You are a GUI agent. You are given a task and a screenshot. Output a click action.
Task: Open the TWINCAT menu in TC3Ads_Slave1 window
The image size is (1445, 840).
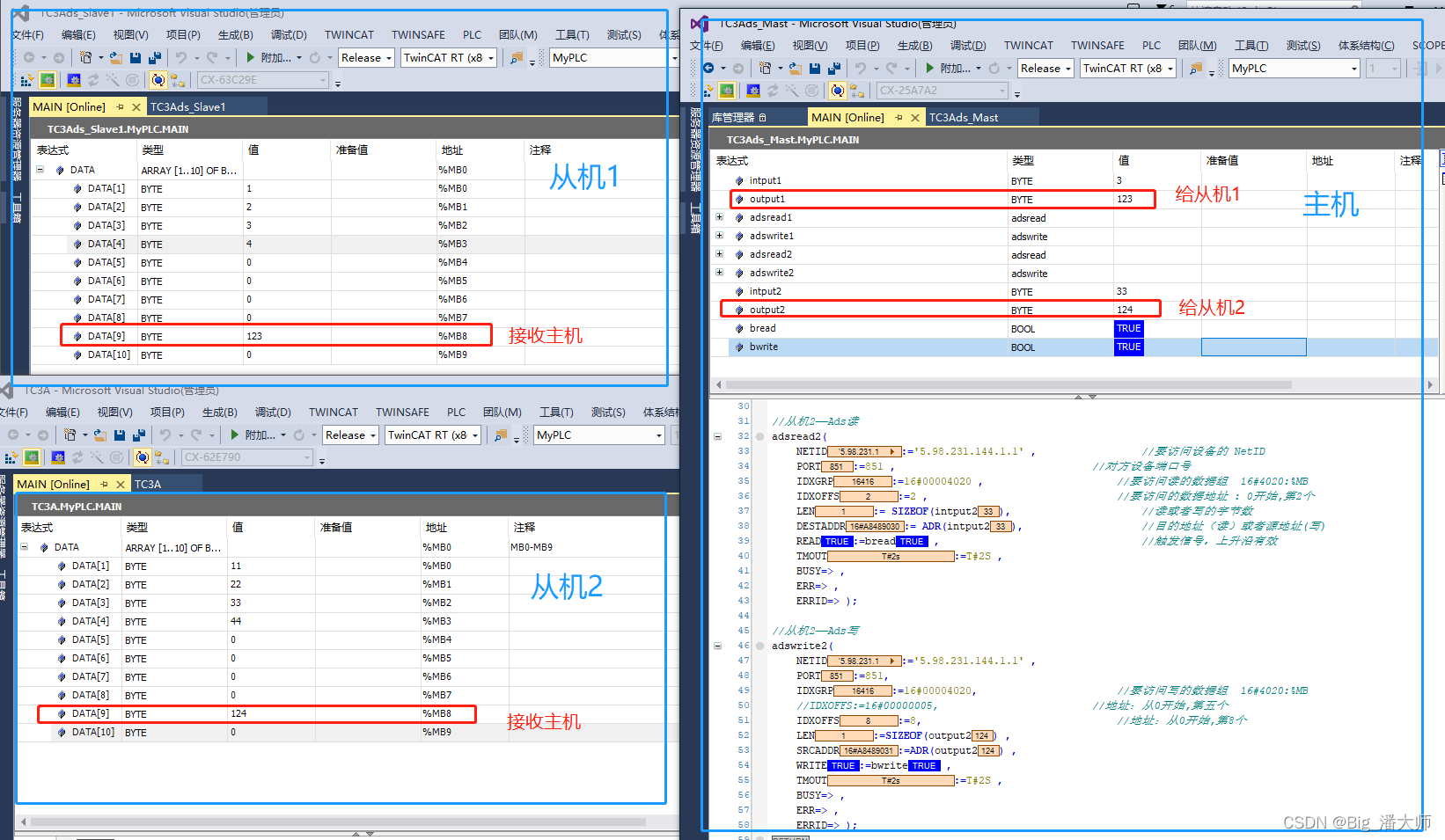pyautogui.click(x=349, y=35)
